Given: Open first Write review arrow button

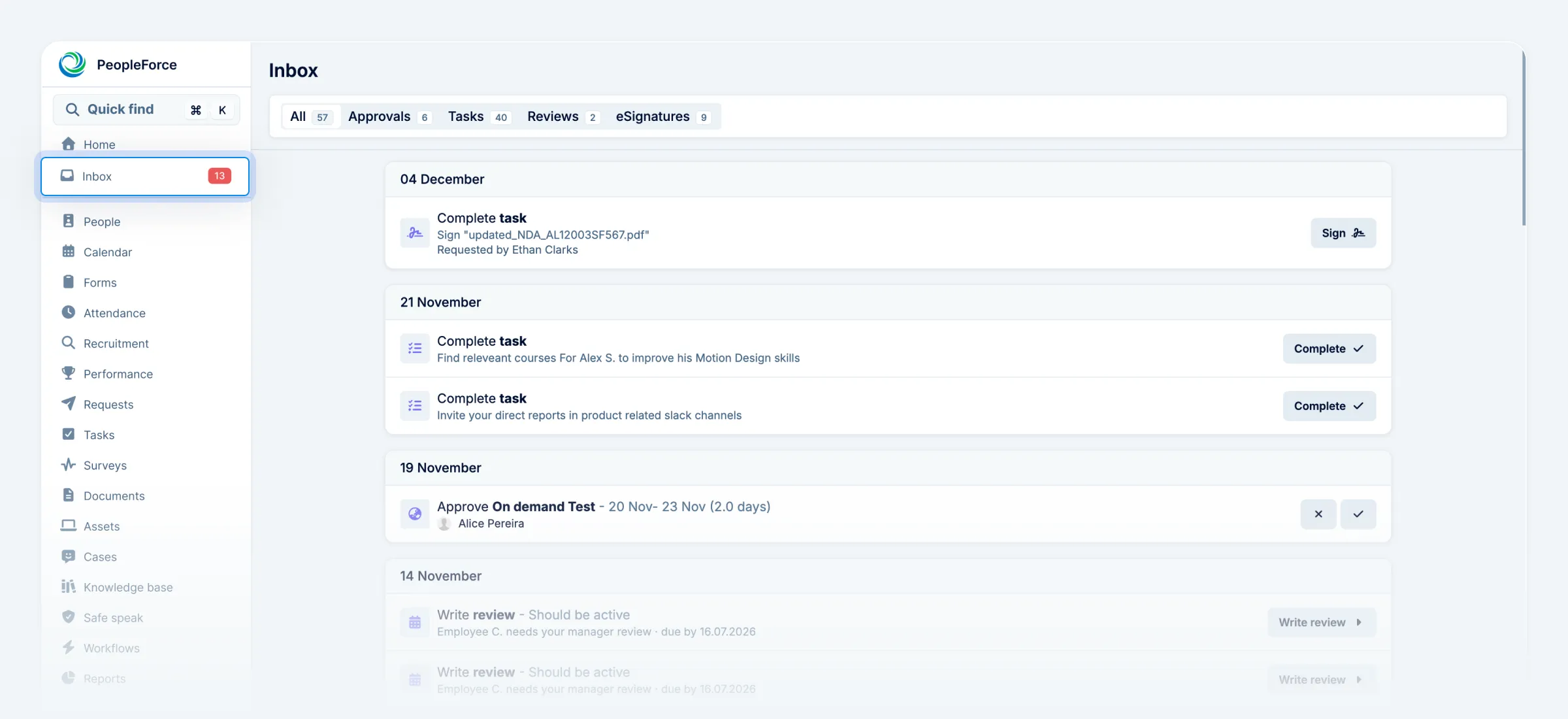Looking at the screenshot, I should click(1321, 622).
